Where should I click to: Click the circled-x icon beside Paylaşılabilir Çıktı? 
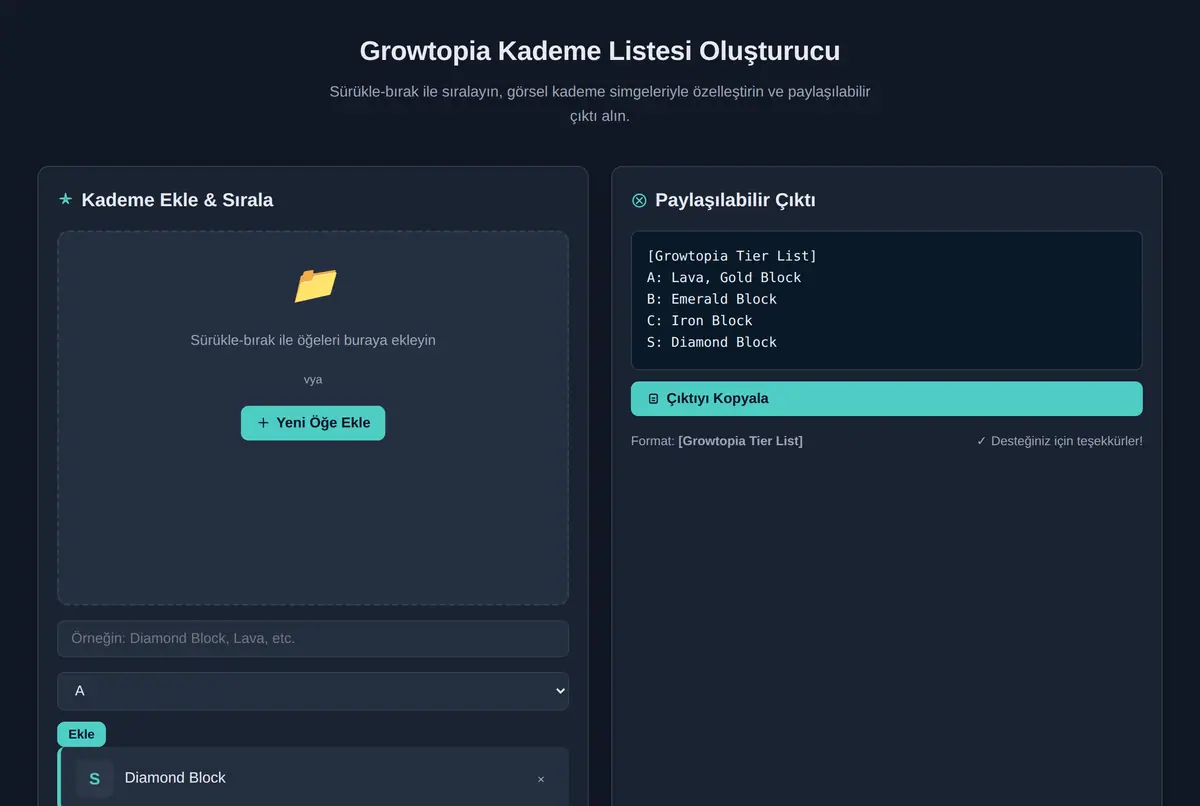(640, 200)
